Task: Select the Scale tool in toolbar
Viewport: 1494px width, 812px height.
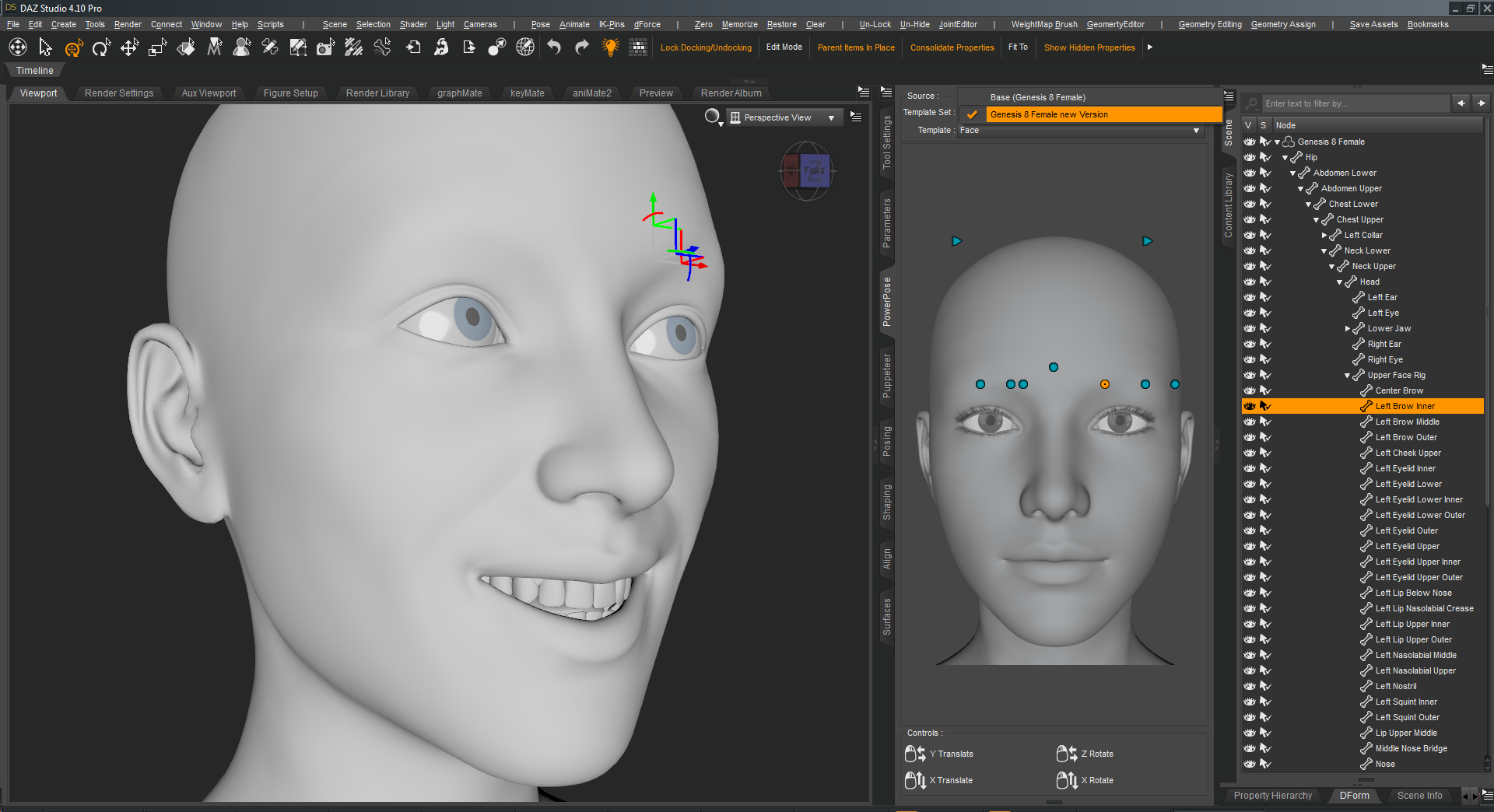Action: pyautogui.click(x=158, y=48)
